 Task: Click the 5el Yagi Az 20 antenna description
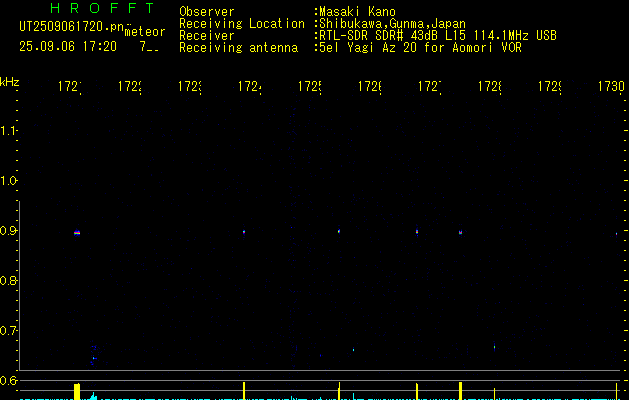tap(420, 48)
